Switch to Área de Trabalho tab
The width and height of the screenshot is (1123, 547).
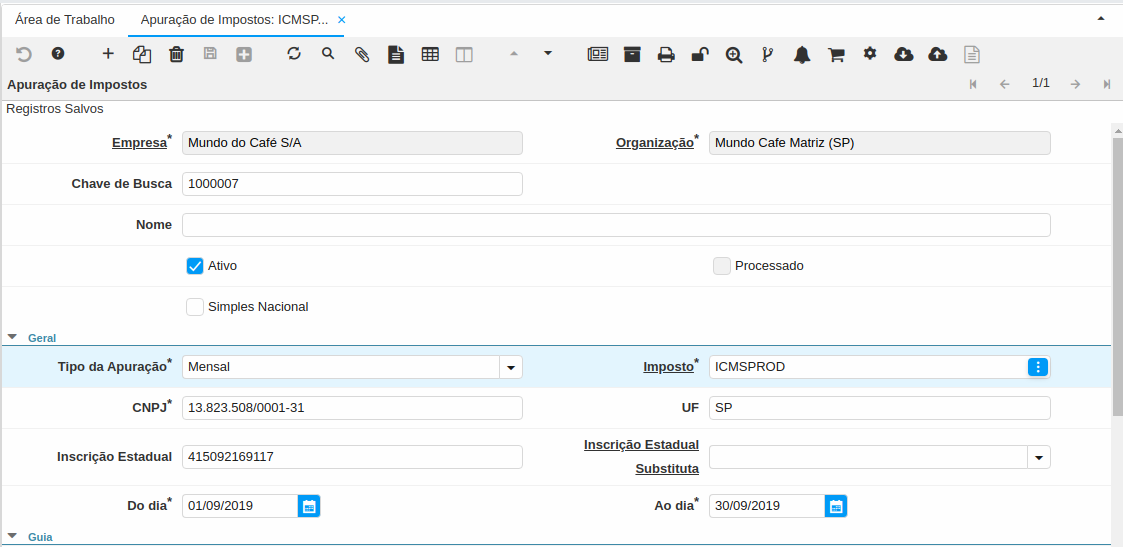(x=65, y=20)
